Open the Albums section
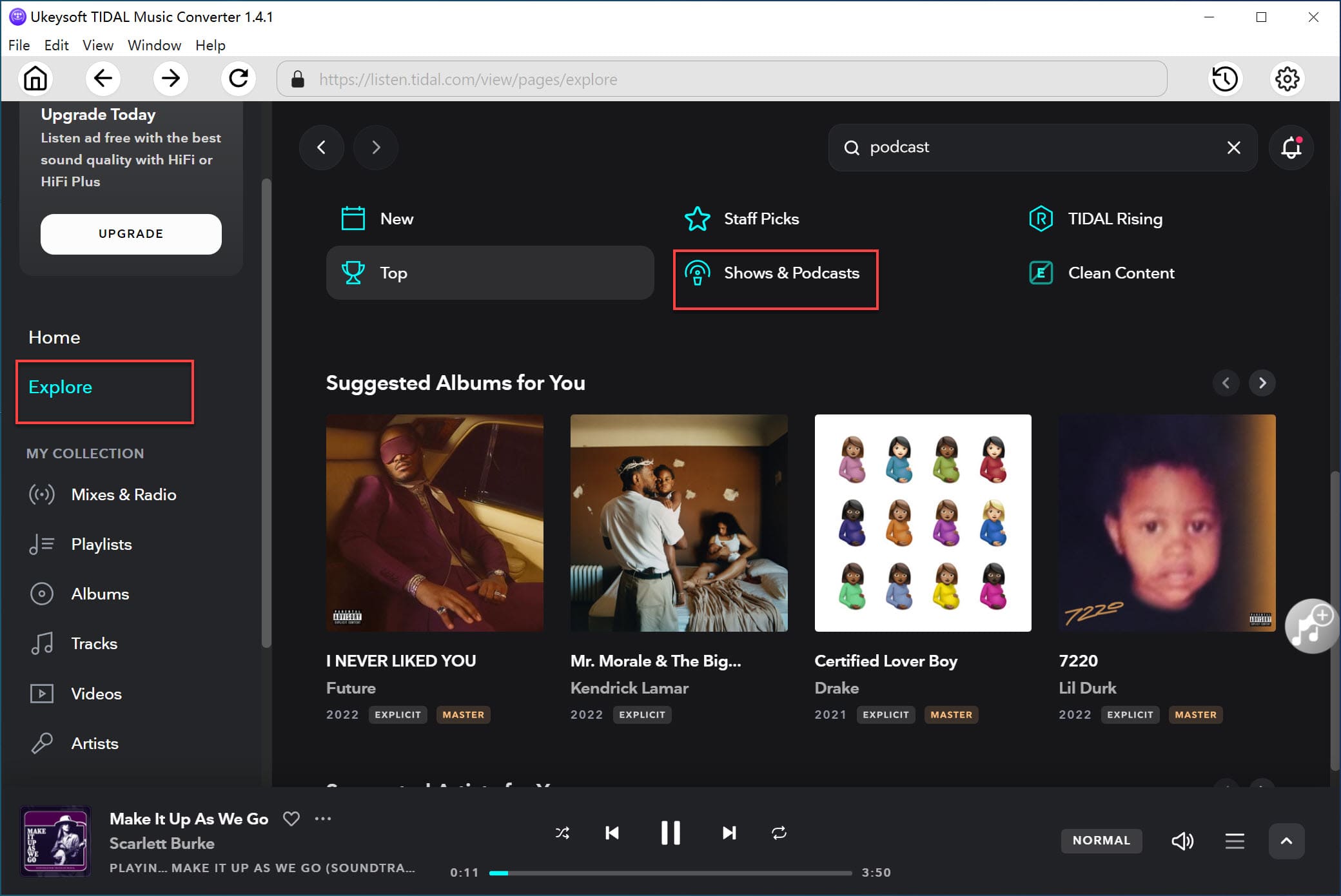Image resolution: width=1341 pixels, height=896 pixels. tap(100, 594)
